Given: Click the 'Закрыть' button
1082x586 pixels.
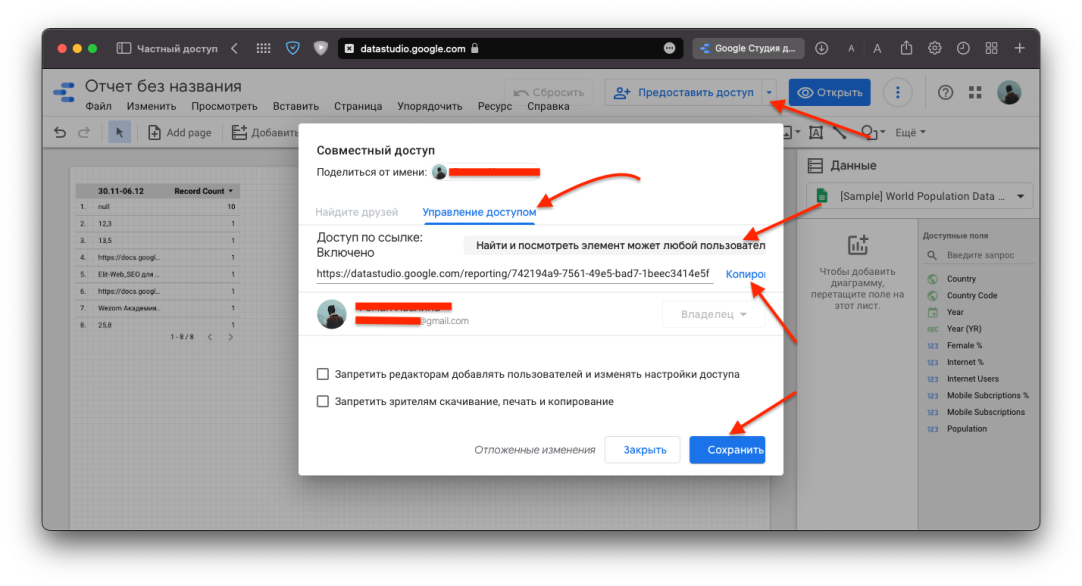Looking at the screenshot, I should 642,449.
